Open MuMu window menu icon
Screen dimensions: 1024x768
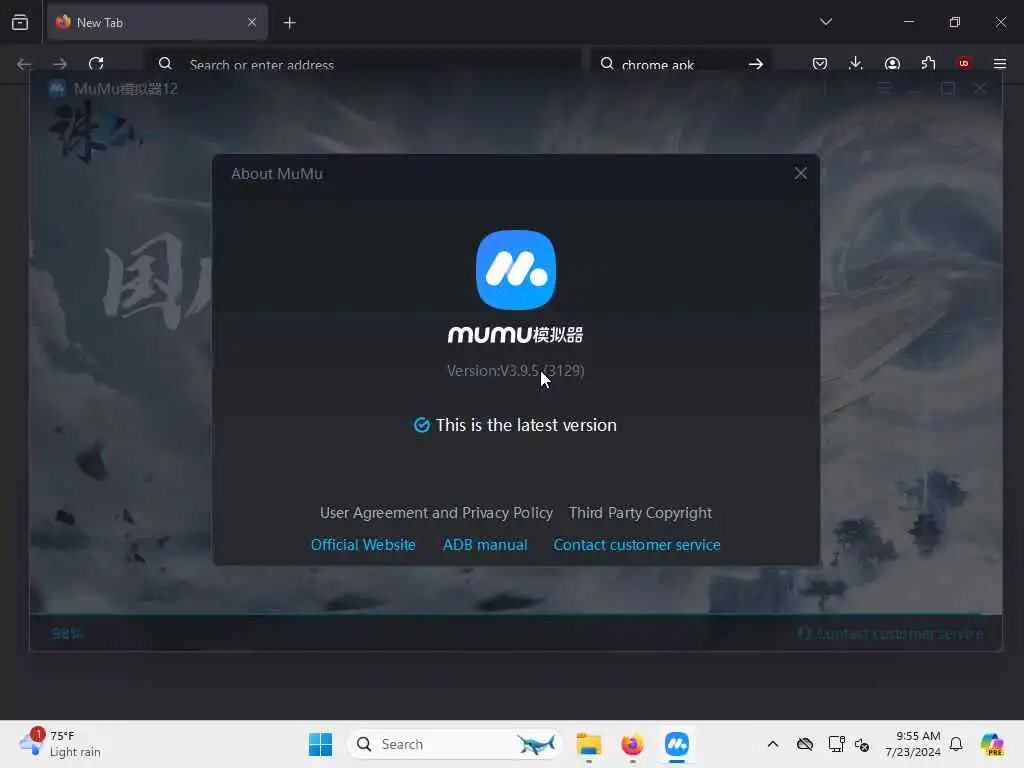click(x=884, y=88)
